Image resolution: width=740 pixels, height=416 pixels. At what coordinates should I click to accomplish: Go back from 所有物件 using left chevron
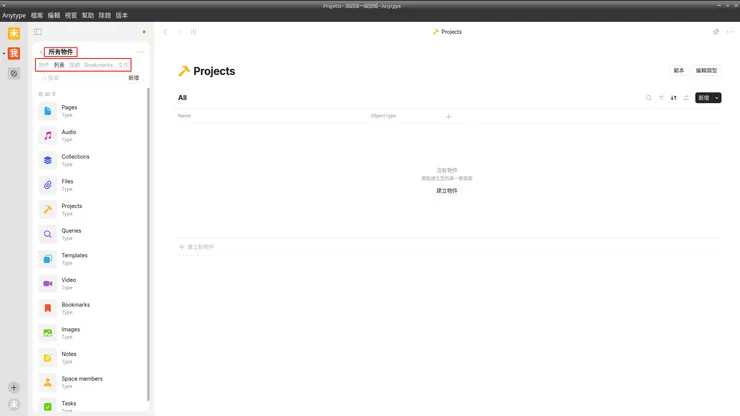41,51
